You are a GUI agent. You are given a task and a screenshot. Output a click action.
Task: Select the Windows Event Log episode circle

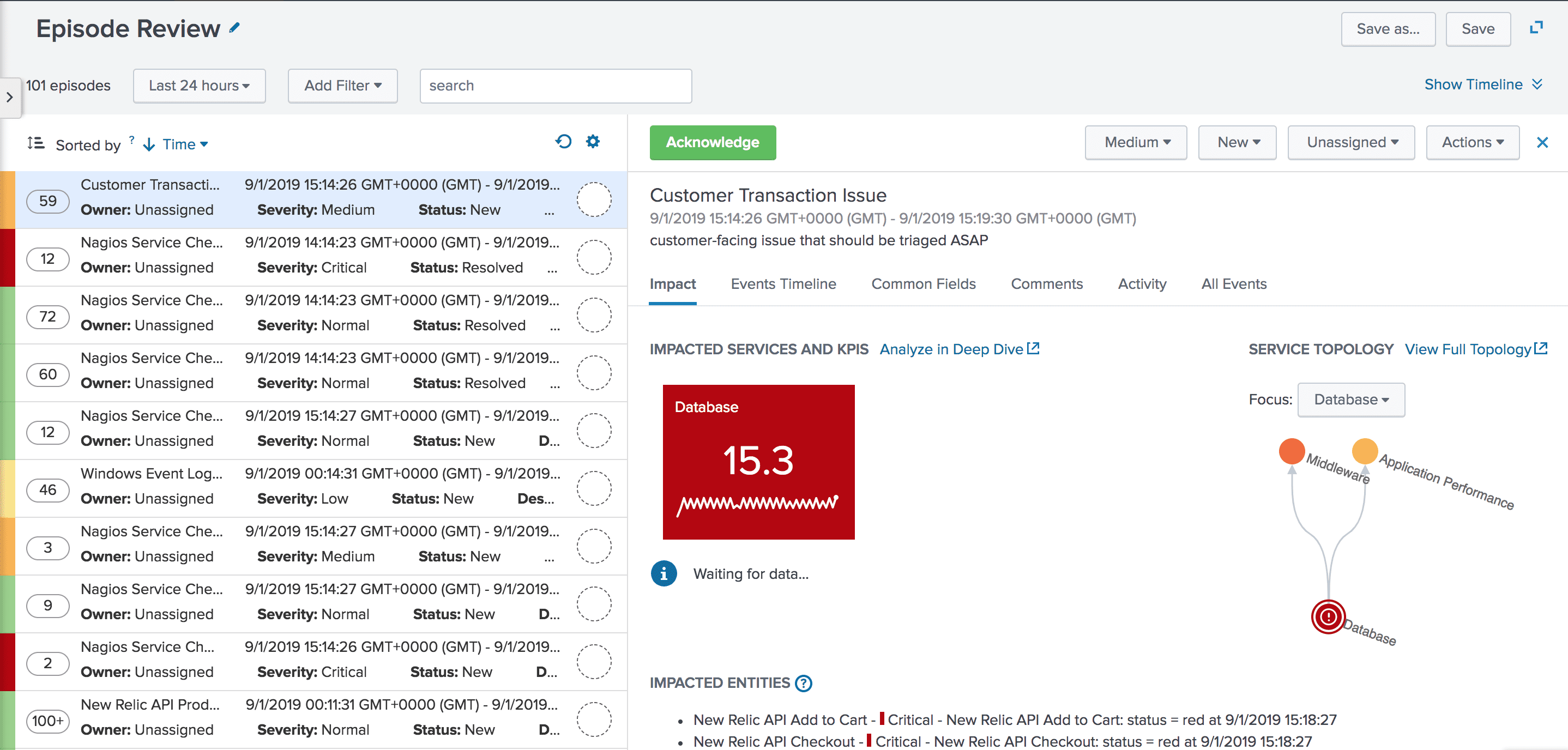[594, 489]
